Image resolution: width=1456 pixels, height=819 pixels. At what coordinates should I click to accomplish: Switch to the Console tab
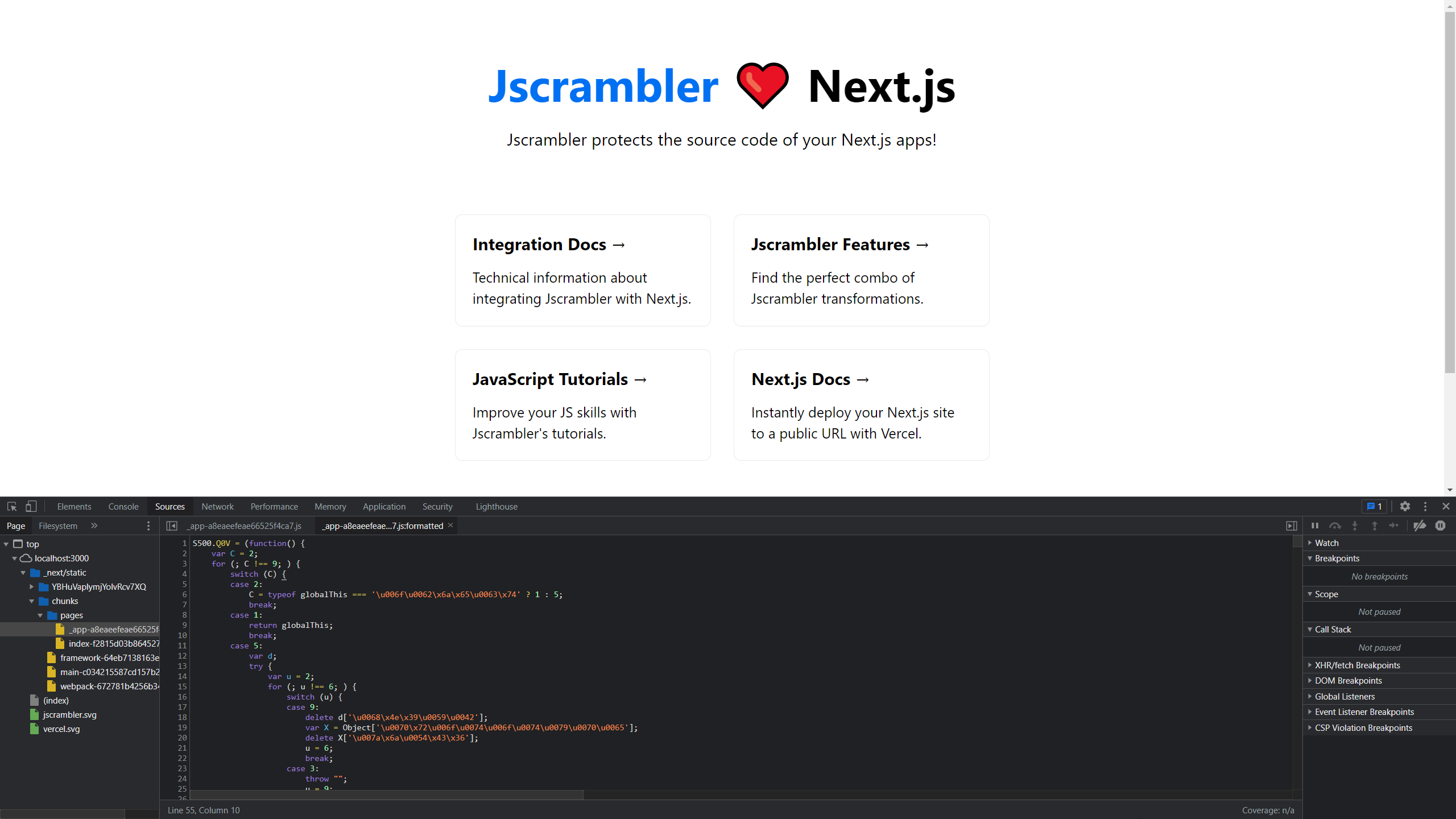click(123, 506)
